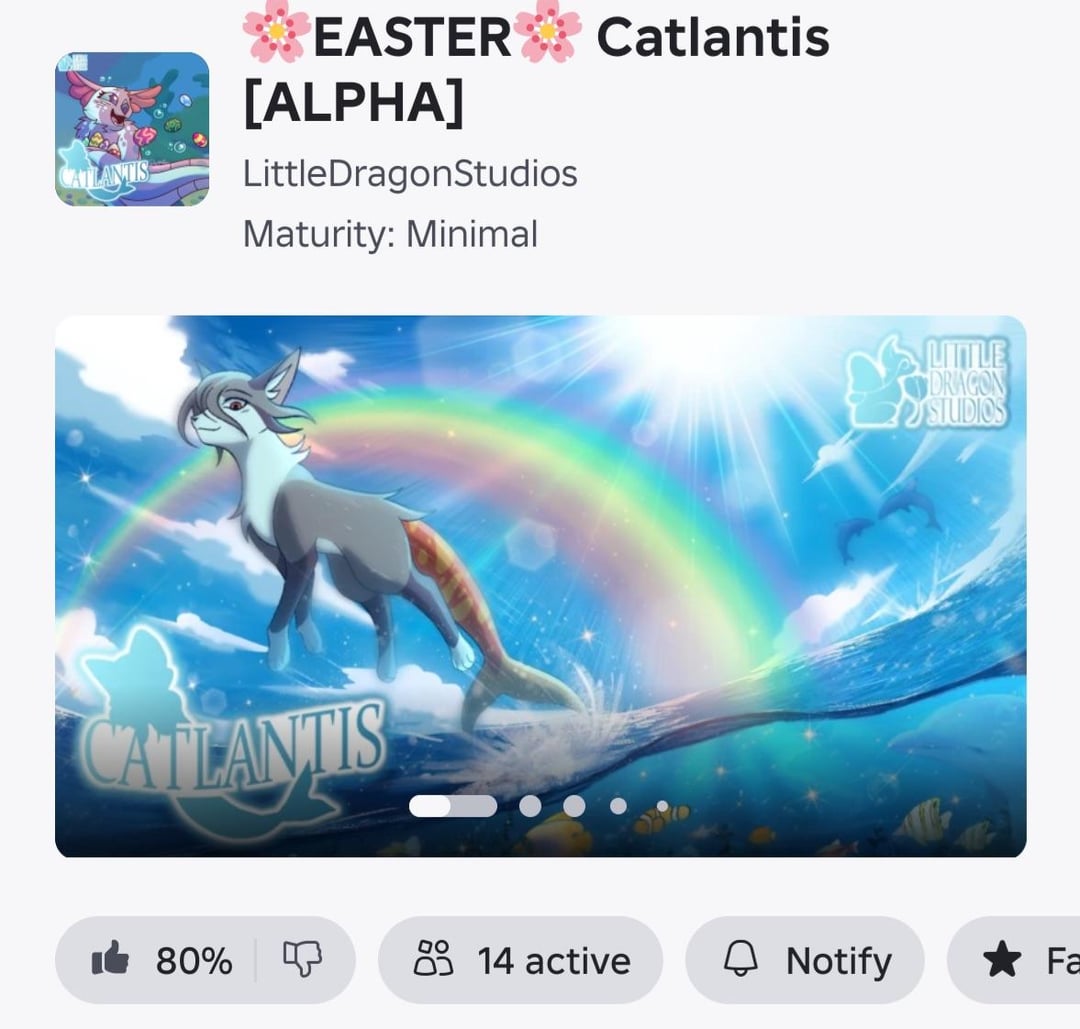Open the Catlantis game icon thumbnail
This screenshot has width=1080, height=1029.
coord(132,129)
